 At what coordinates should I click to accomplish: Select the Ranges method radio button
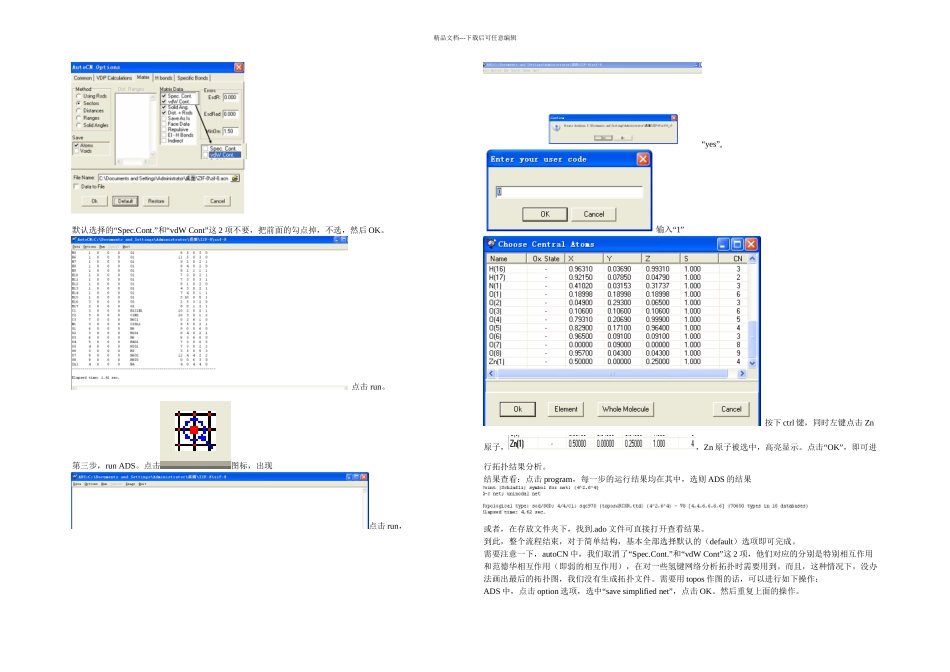(78, 118)
